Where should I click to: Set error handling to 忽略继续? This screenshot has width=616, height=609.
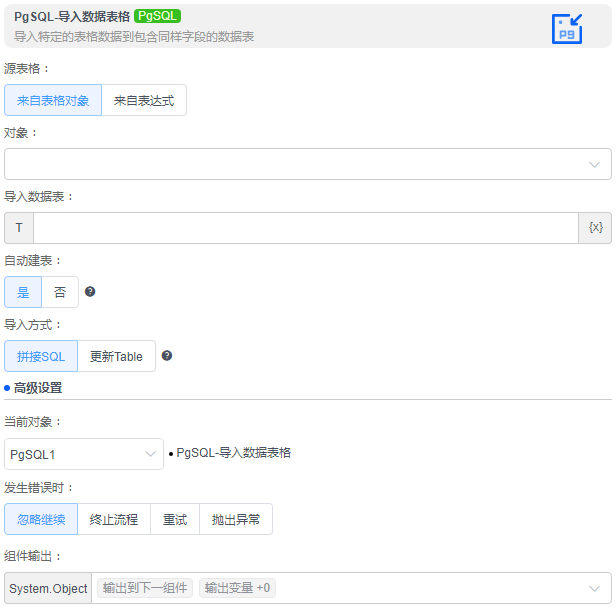(x=41, y=519)
